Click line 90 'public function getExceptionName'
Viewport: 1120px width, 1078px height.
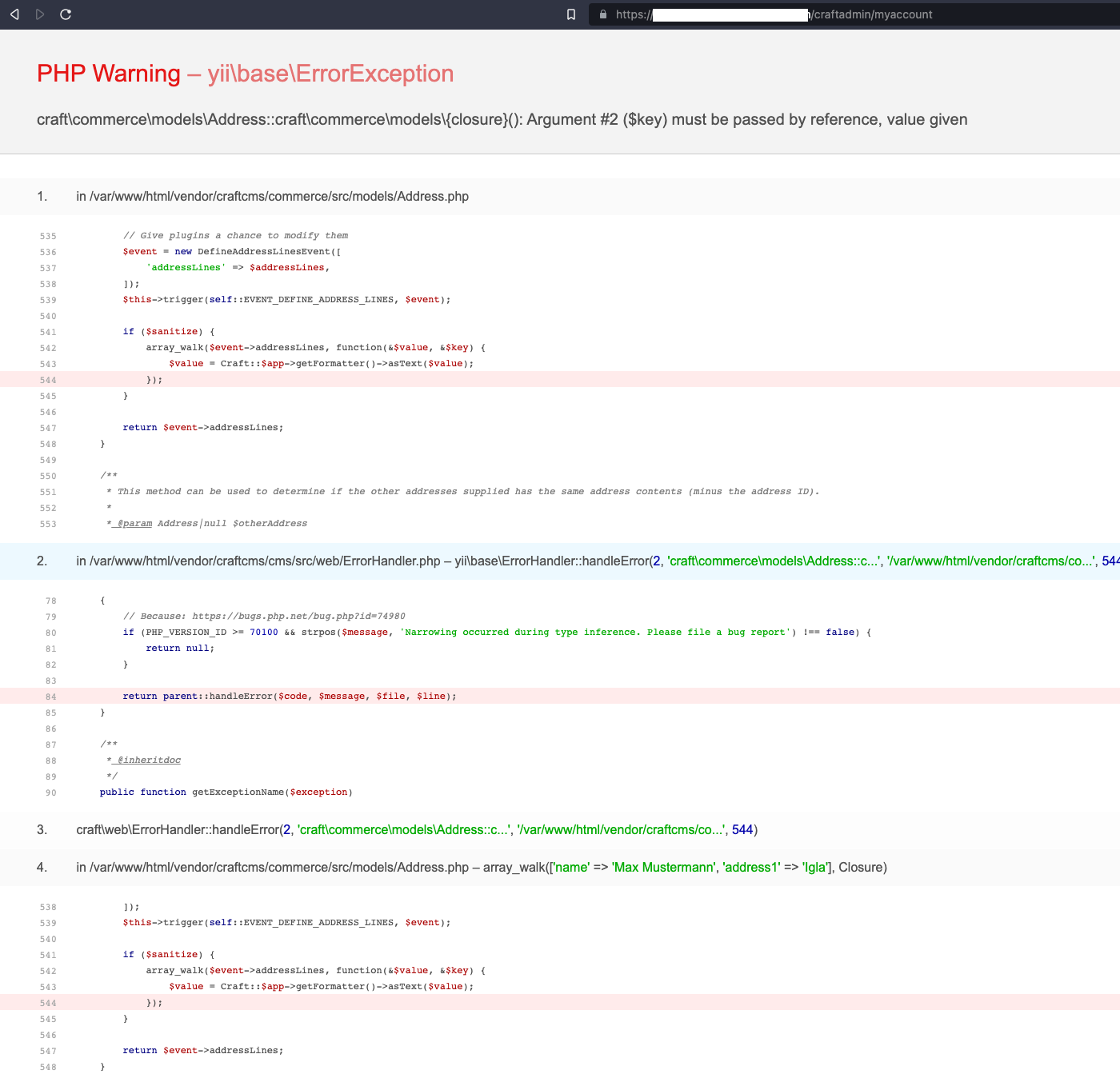[226, 793]
